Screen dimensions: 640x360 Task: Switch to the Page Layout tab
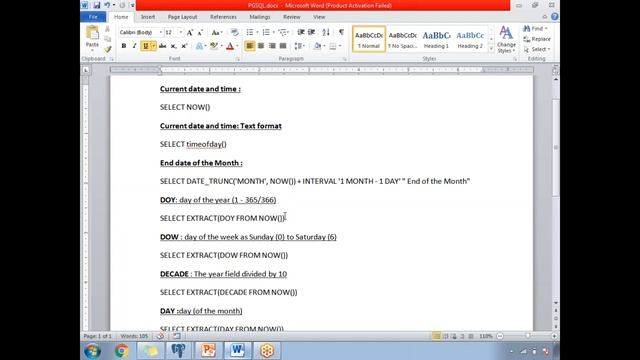[x=182, y=17]
